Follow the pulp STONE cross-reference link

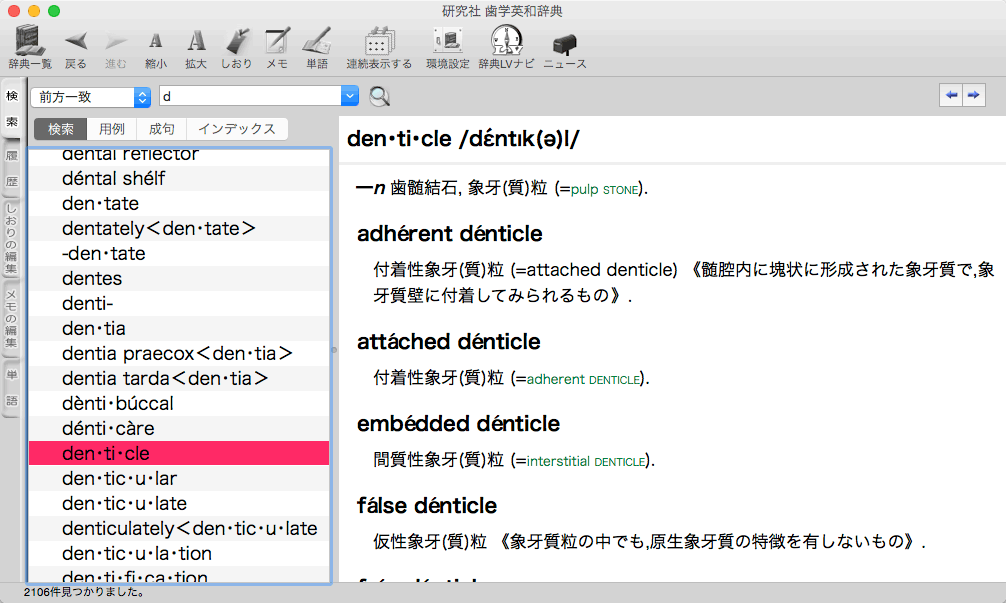(603, 188)
